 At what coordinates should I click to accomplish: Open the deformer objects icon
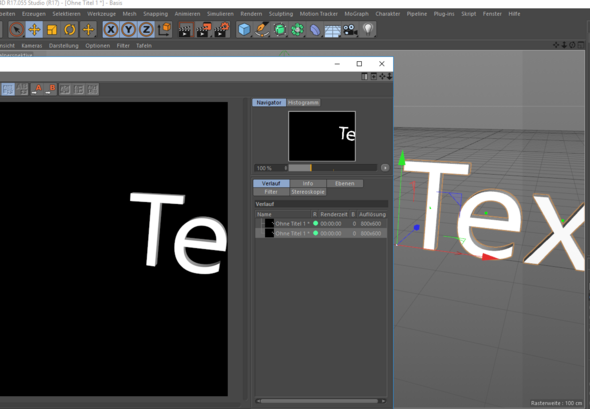315,30
